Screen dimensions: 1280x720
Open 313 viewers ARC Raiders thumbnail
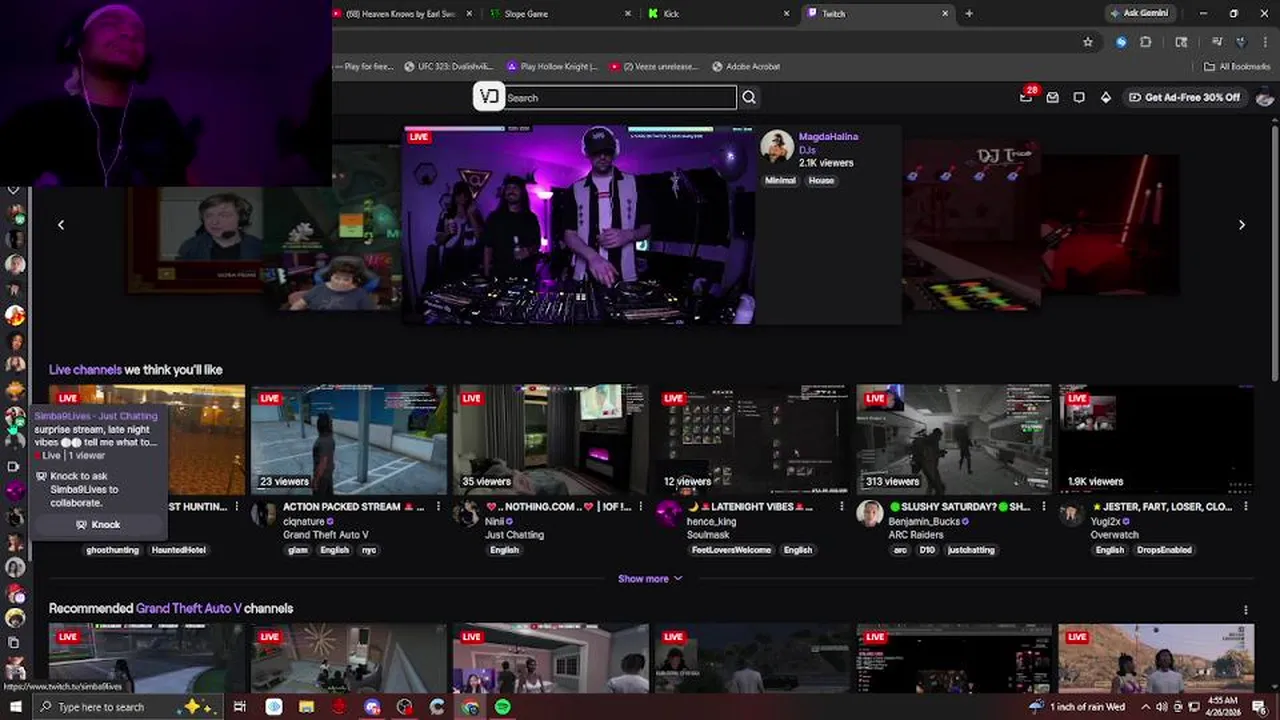tap(954, 440)
